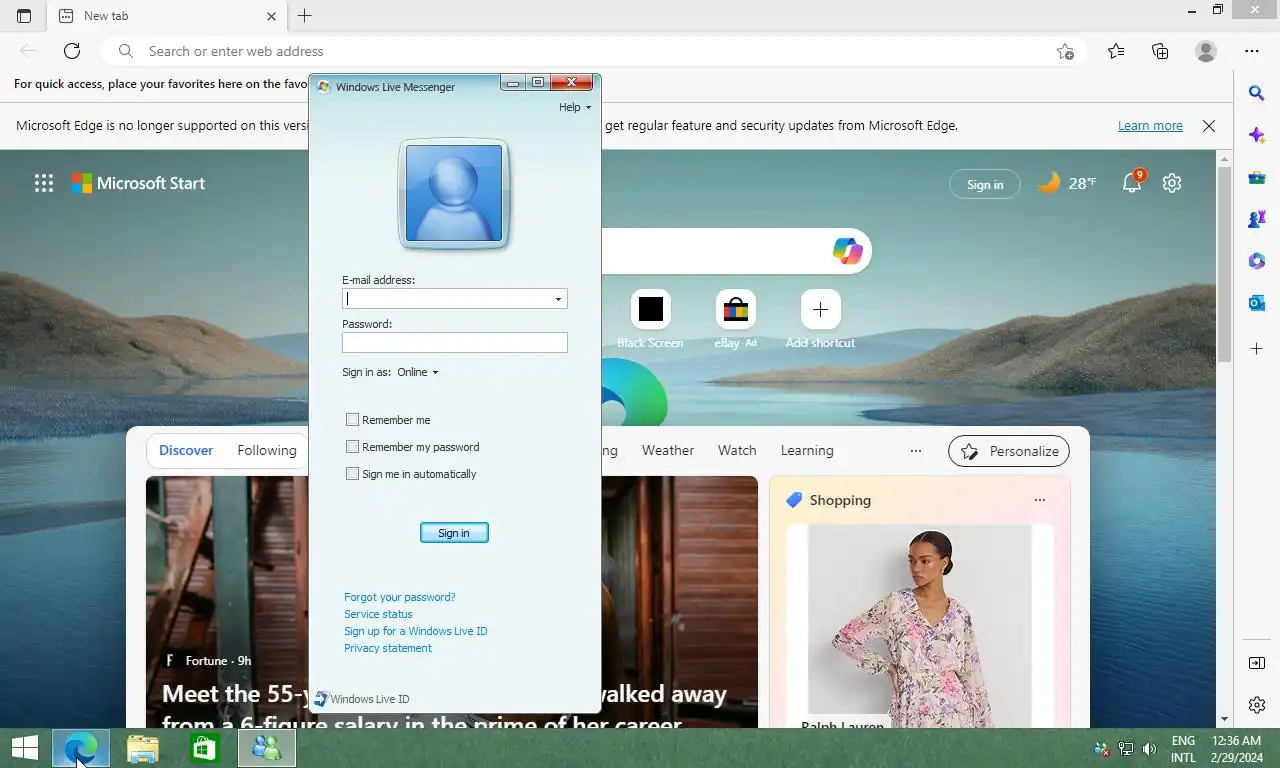Check Sign me in automatically
This screenshot has height=768, width=1280.
[352, 474]
